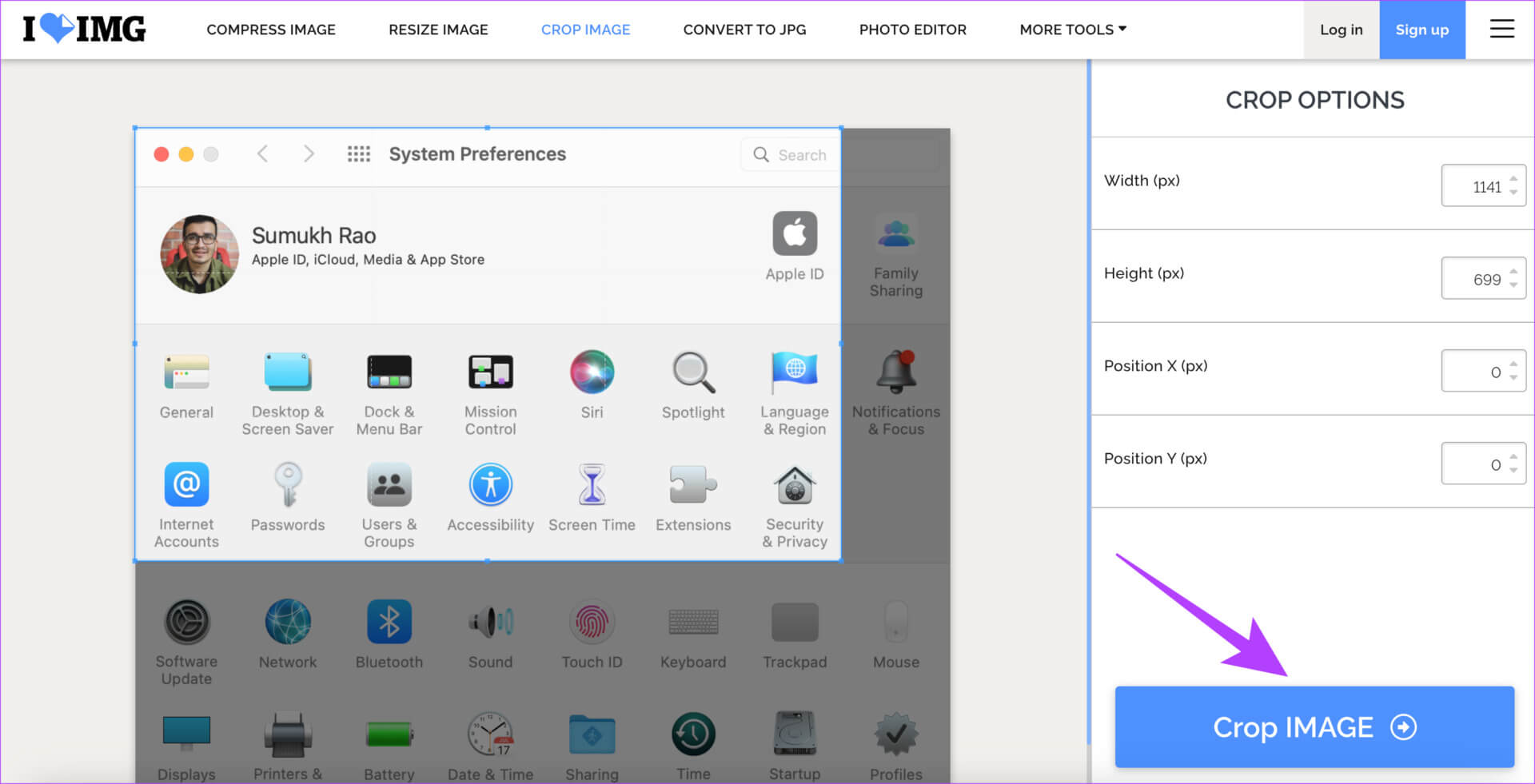Open the Time Machine icon
This screenshot has height=784, width=1535.
pyautogui.click(x=693, y=734)
